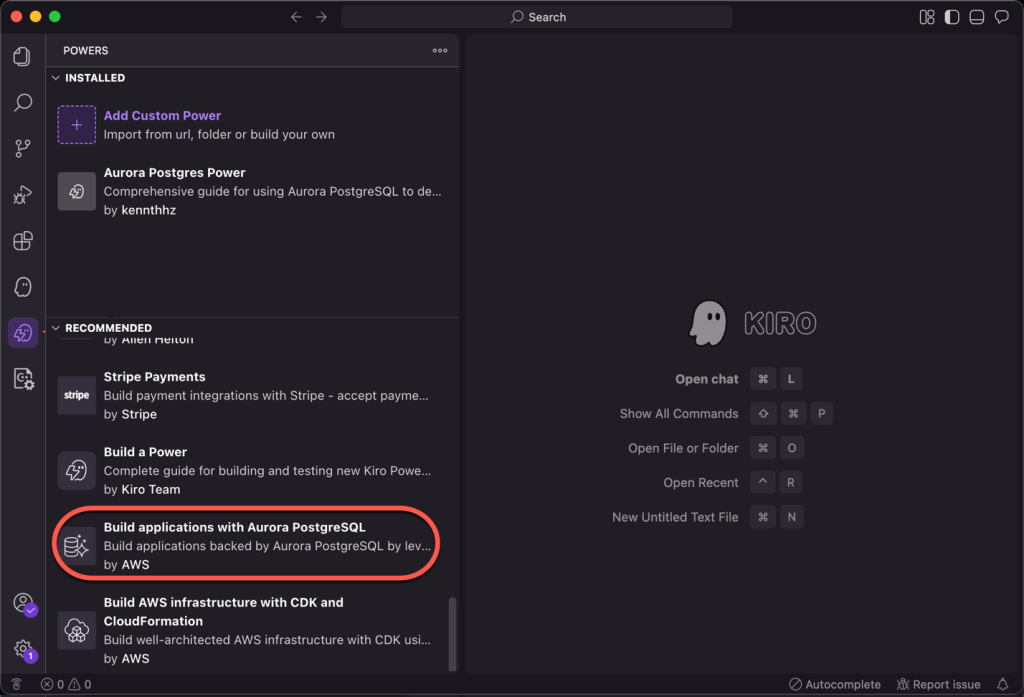The image size is (1024, 697).
Task: Click Add Custom Power
Action: 162,116
